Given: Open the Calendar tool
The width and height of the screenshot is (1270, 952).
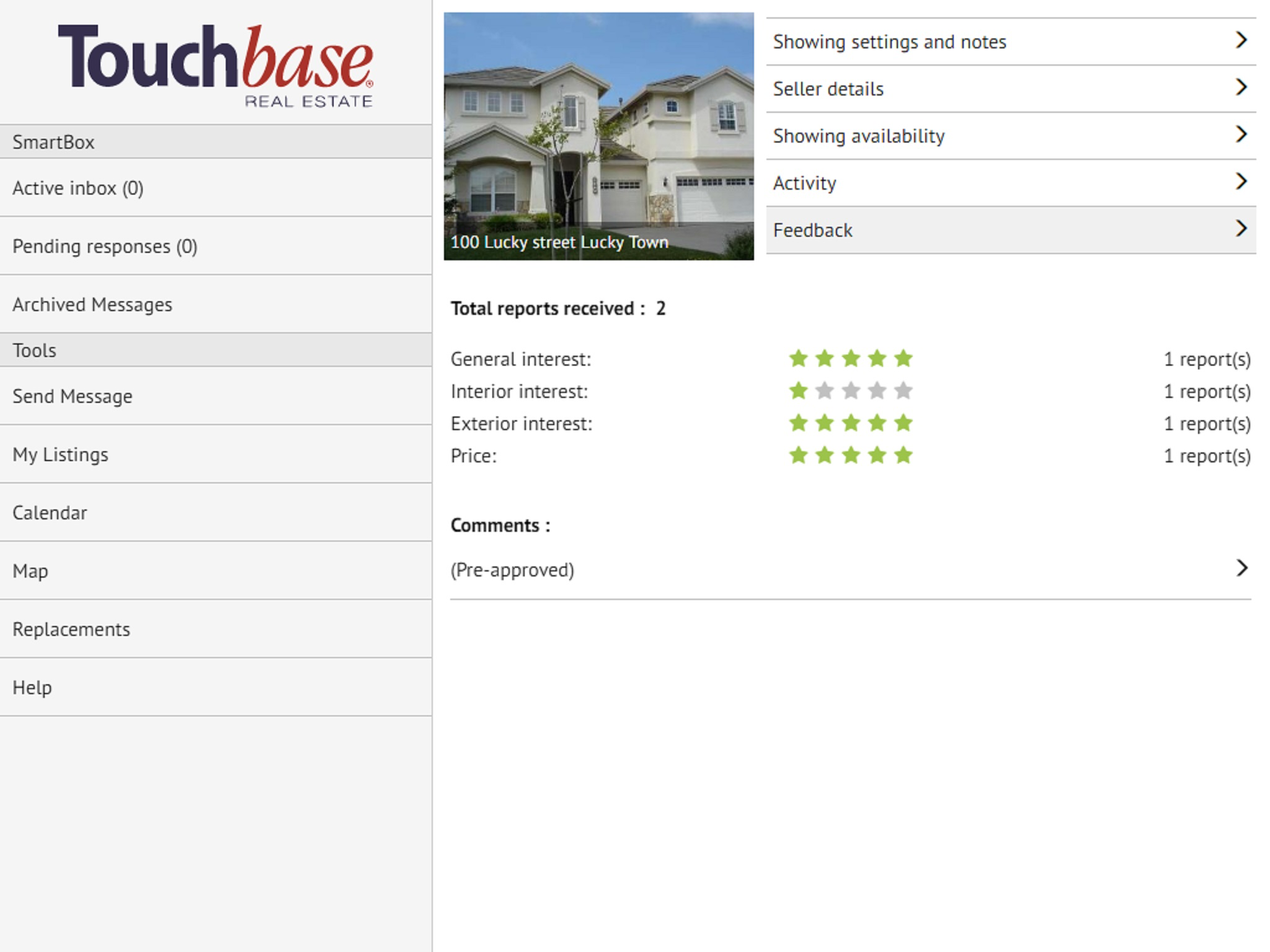Looking at the screenshot, I should tap(50, 513).
